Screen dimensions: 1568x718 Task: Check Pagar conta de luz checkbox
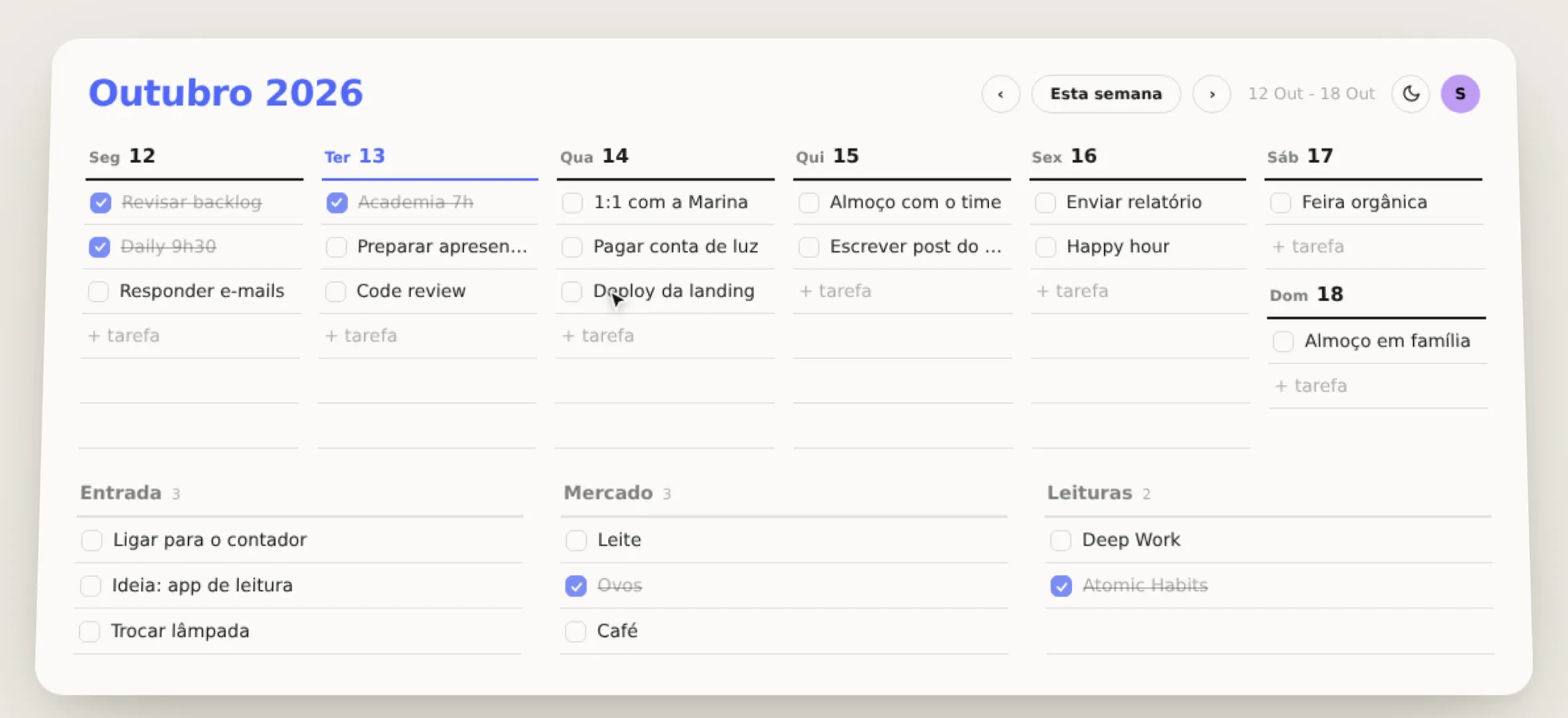tap(572, 247)
